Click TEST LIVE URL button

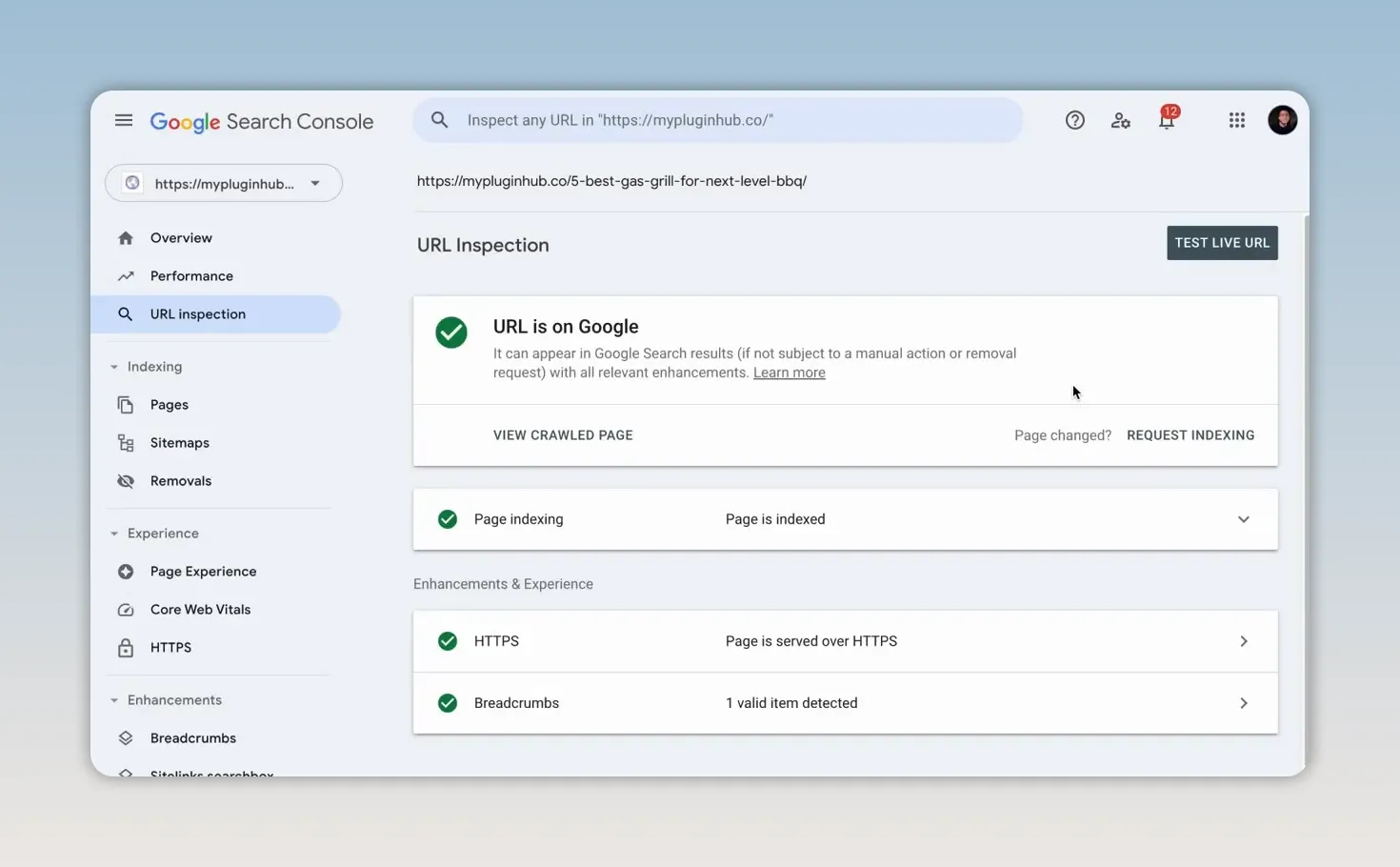coord(1222,243)
